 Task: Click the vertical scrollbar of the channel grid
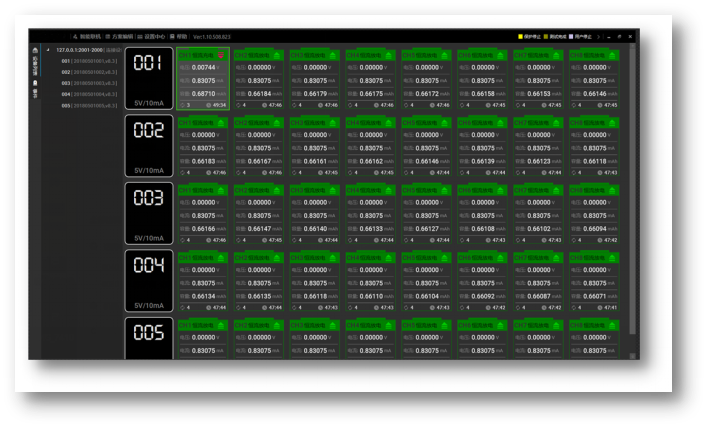tap(633, 190)
